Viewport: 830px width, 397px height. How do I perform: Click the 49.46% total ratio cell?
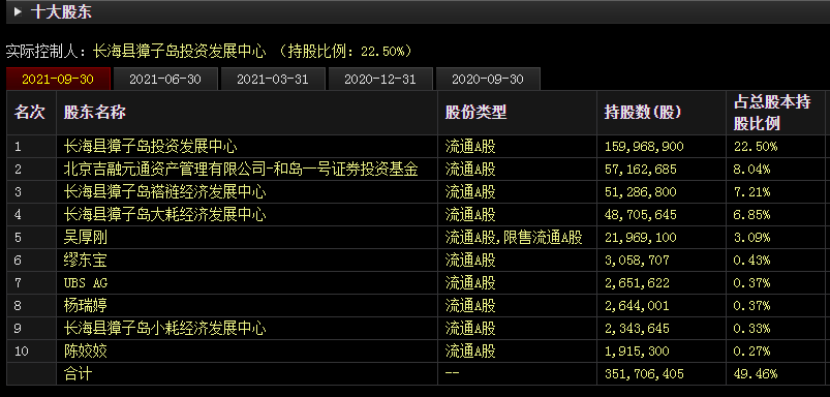(755, 374)
